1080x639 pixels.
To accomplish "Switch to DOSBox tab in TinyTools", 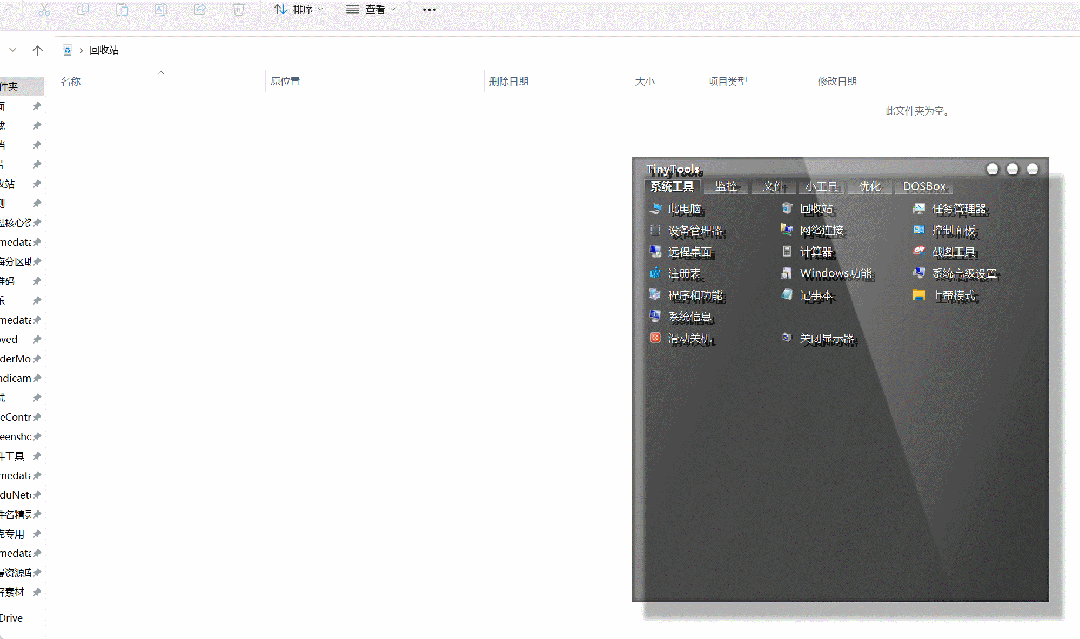I will tap(924, 187).
